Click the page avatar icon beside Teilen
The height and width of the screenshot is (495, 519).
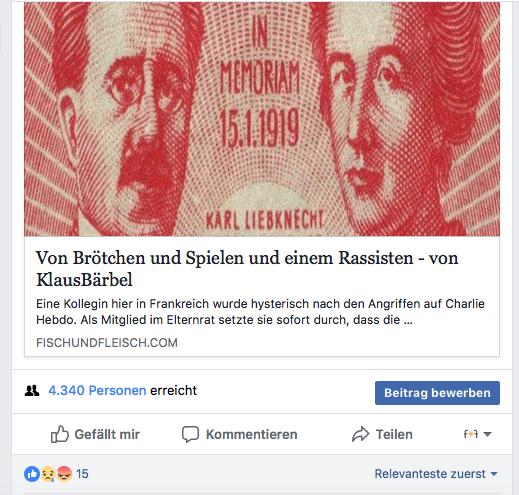(471, 434)
